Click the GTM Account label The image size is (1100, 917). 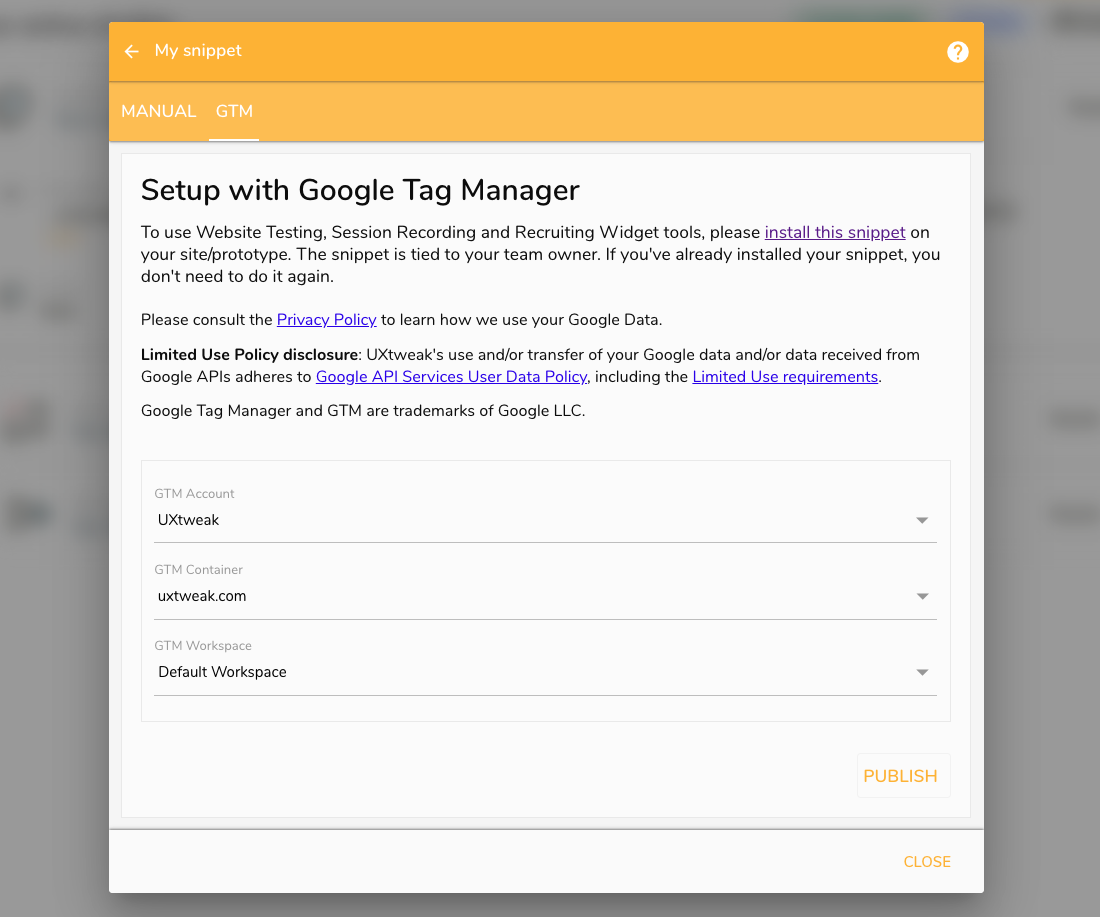coord(194,494)
